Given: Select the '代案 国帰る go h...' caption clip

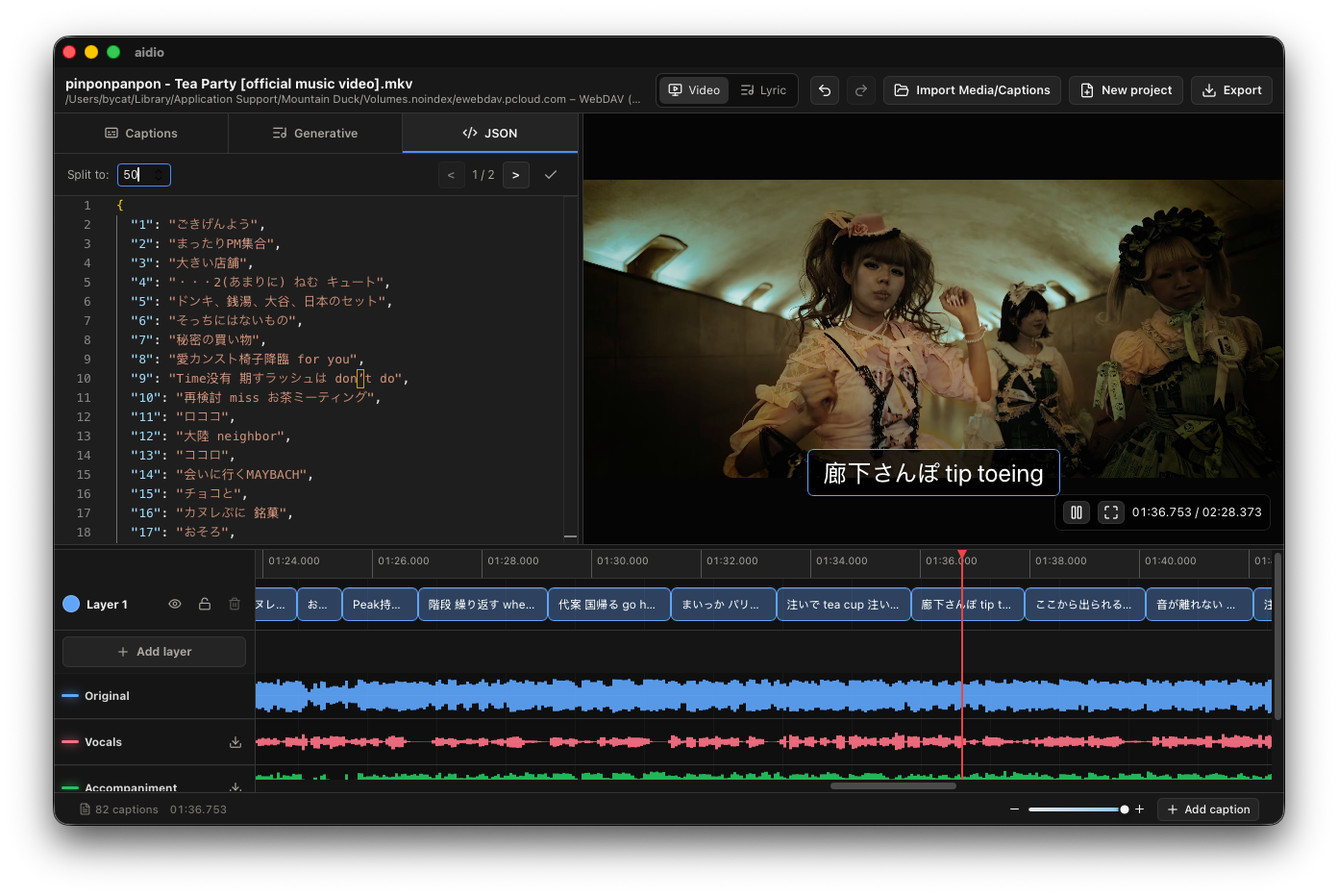Looking at the screenshot, I should (608, 605).
